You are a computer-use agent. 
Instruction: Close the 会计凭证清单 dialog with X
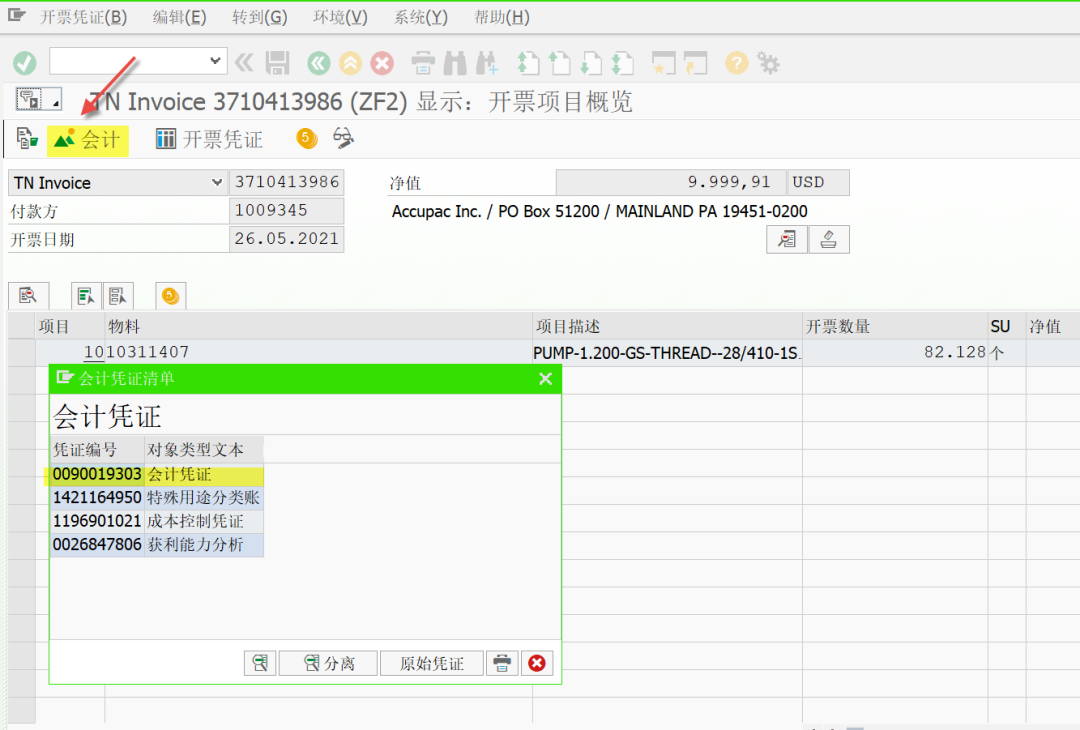[546, 379]
